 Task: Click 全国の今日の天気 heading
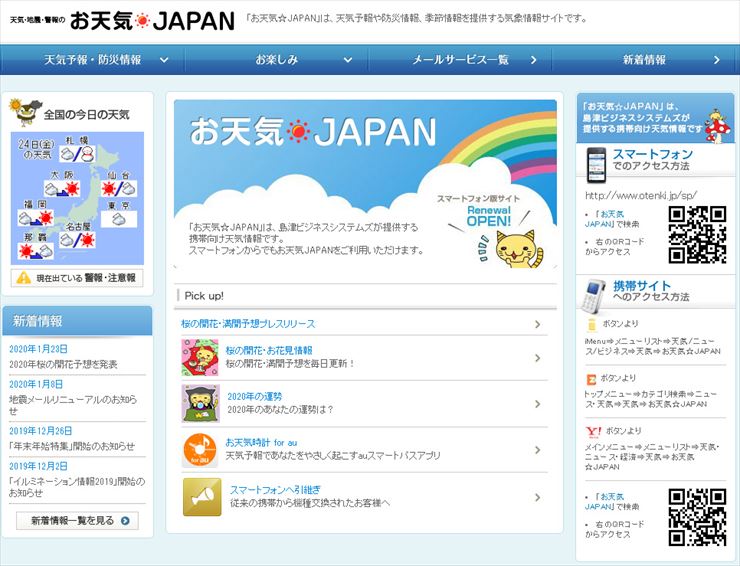coord(86,115)
